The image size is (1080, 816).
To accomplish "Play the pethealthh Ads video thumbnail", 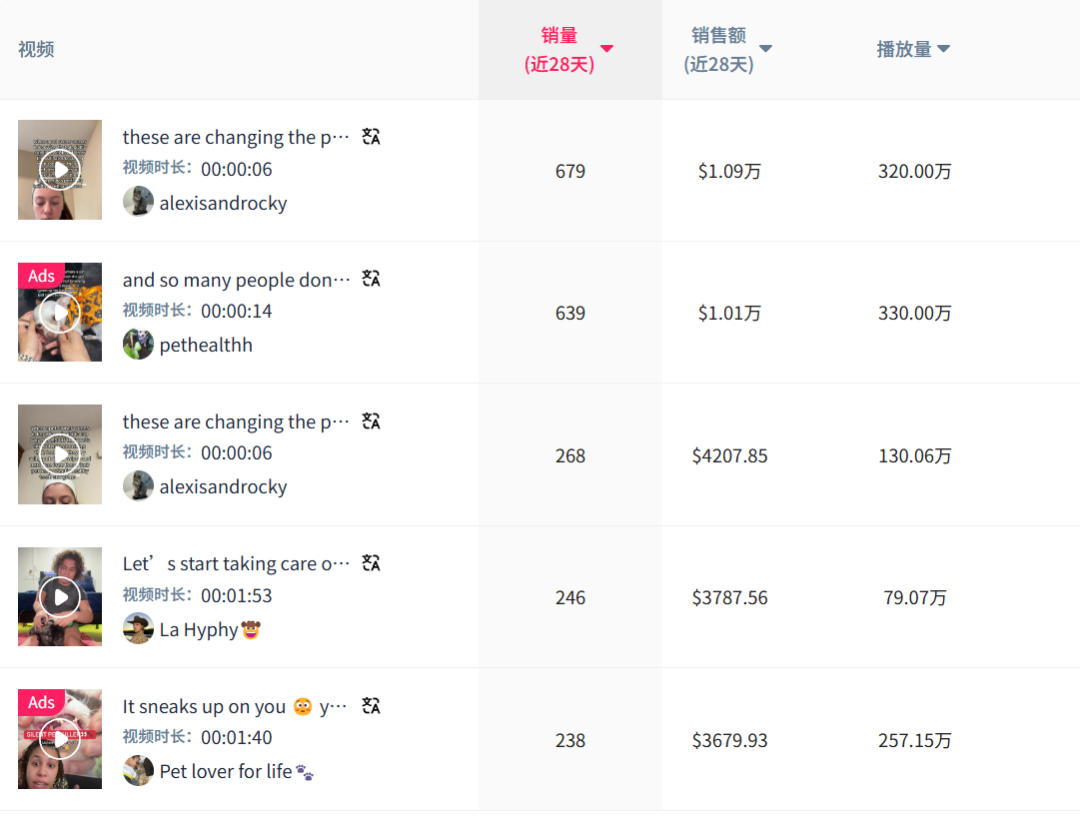I will [60, 314].
